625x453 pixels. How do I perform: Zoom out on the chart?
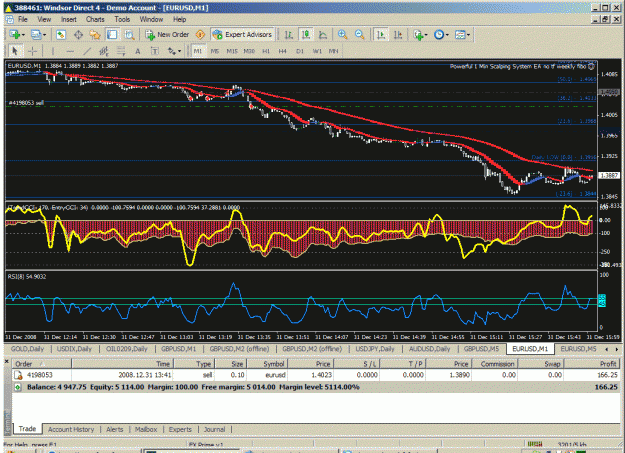click(x=360, y=35)
